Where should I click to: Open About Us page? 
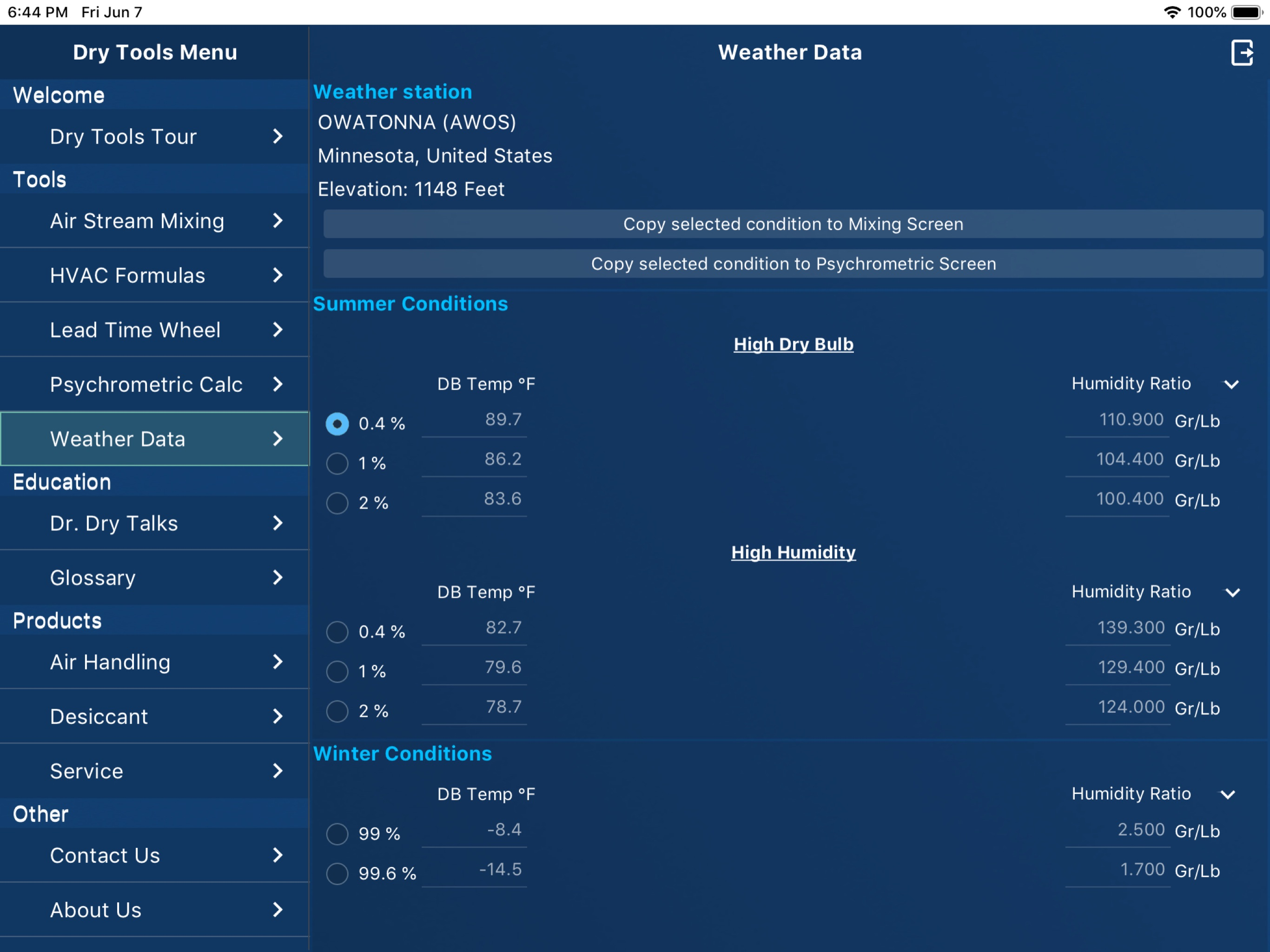[154, 910]
